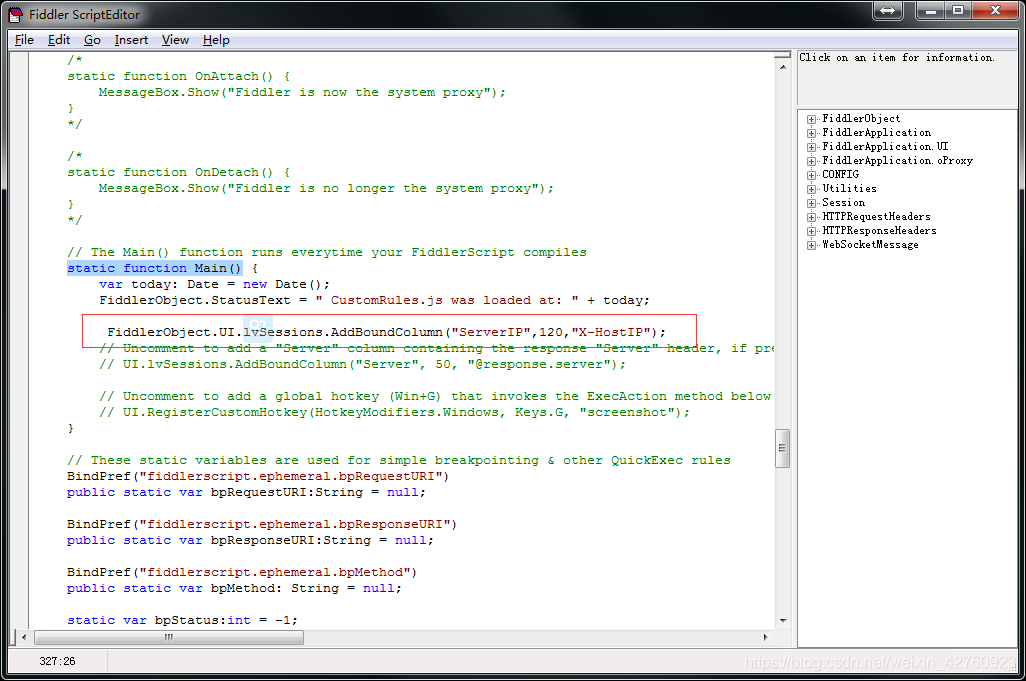The height and width of the screenshot is (681, 1026).
Task: Expand the FiddlerApplication node's plus box
Action: click(811, 133)
